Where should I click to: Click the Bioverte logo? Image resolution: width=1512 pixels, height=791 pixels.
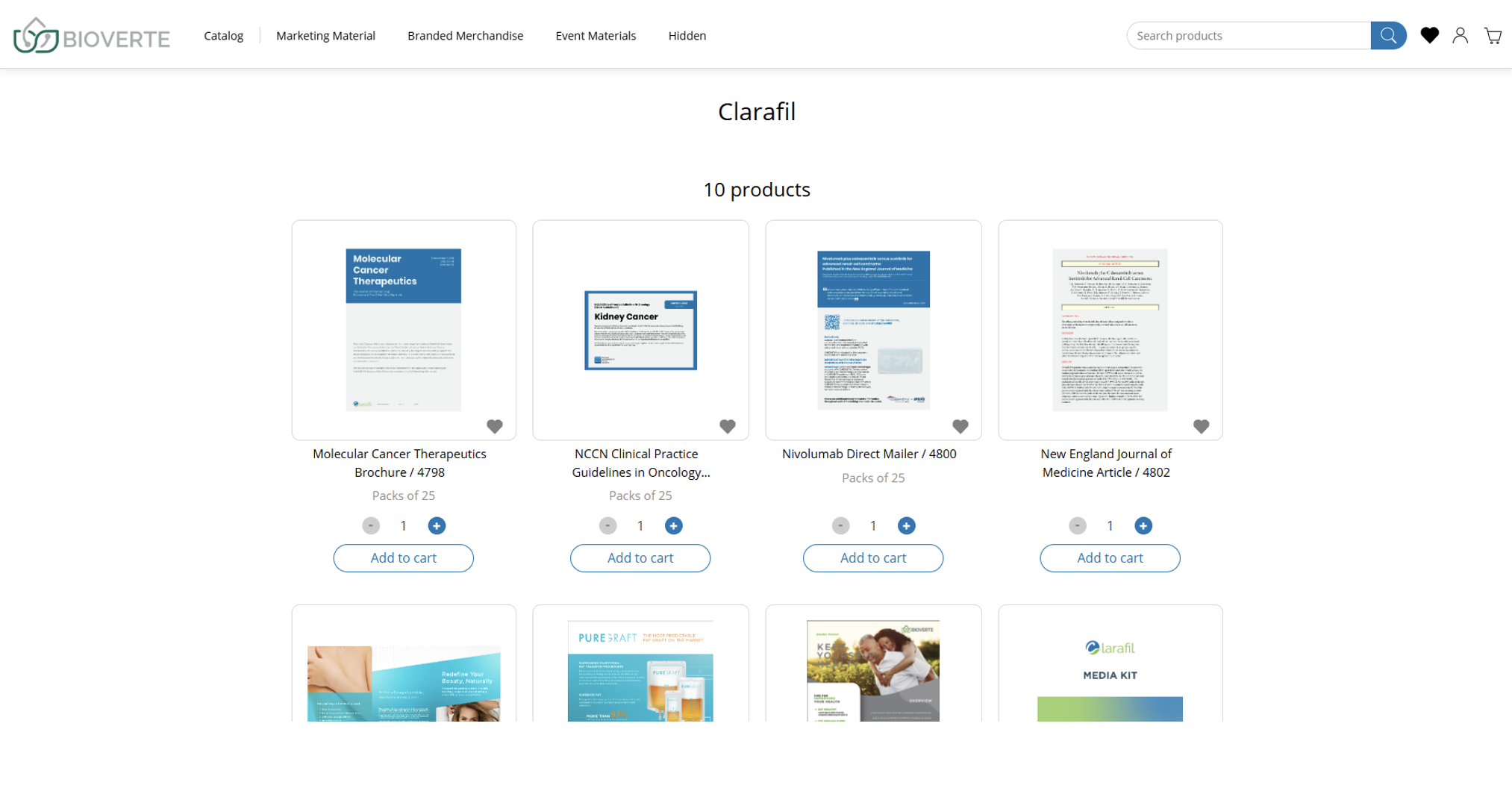(x=92, y=36)
